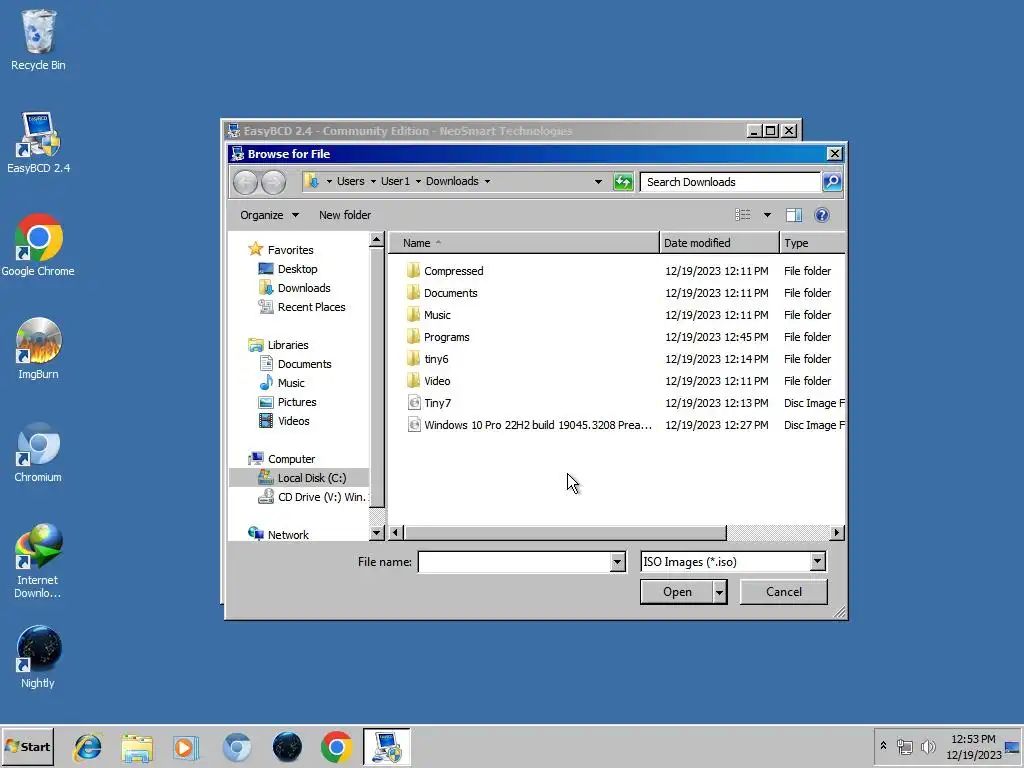Click Nightly globe icon in taskbar
This screenshot has width=1024, height=768.
tap(287, 747)
